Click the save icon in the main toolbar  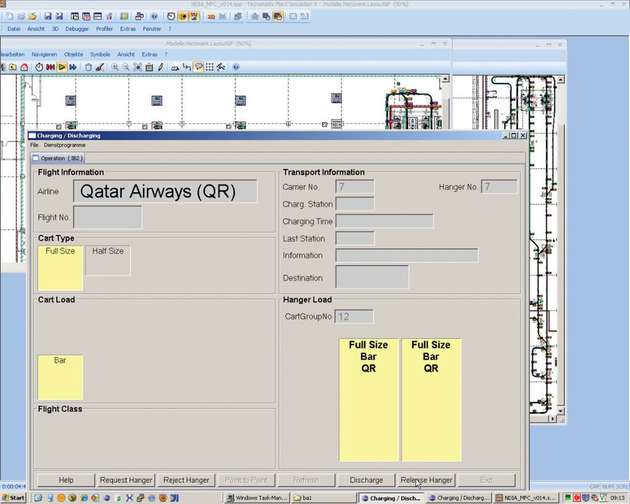(x=48, y=16)
